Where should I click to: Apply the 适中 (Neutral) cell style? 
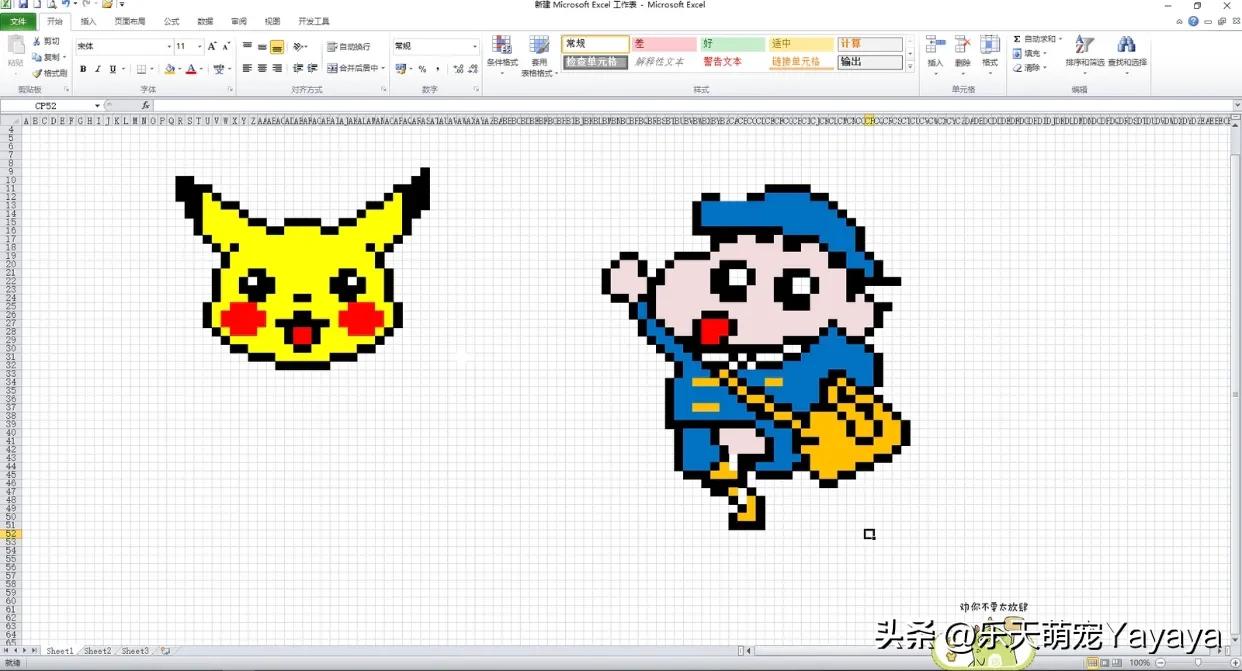[801, 44]
